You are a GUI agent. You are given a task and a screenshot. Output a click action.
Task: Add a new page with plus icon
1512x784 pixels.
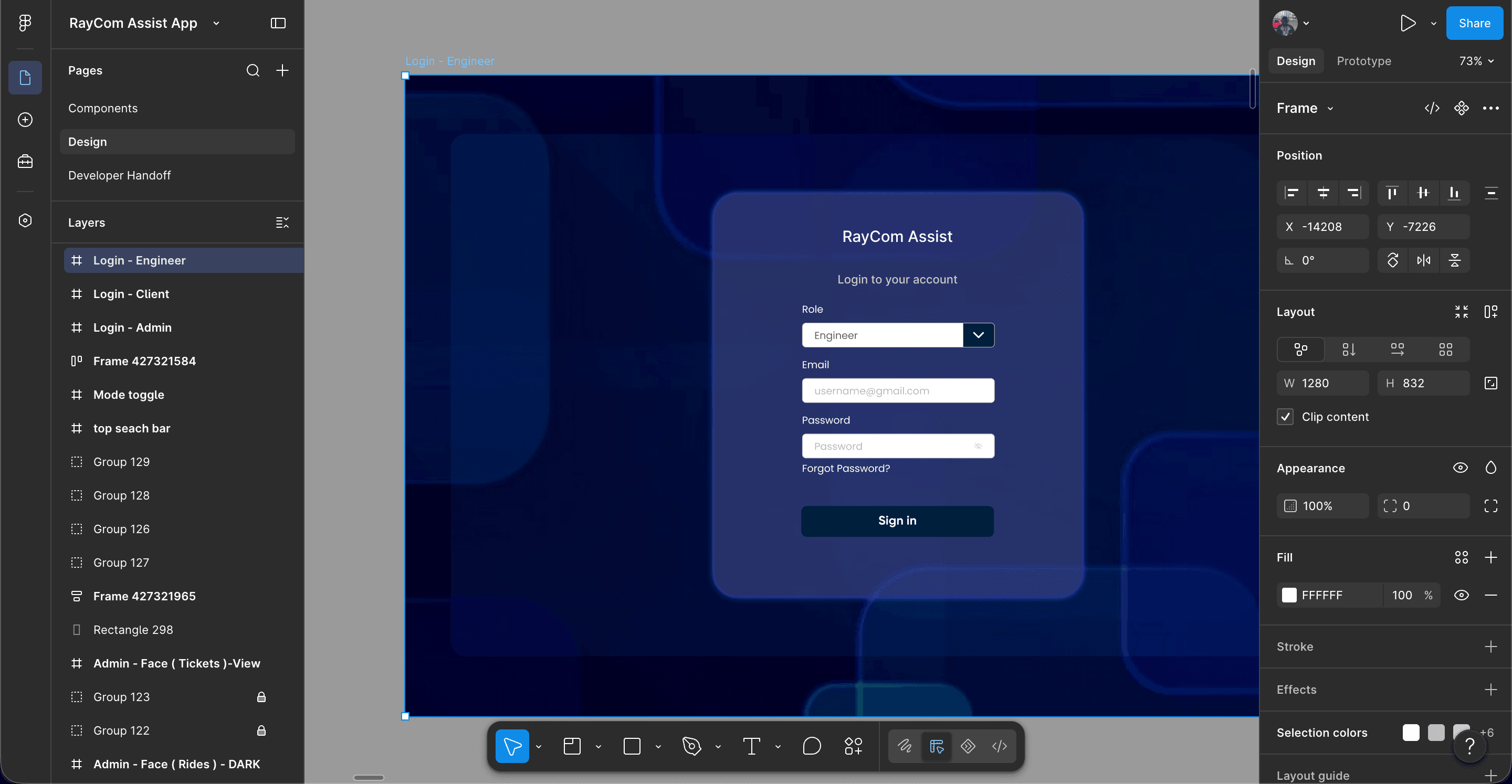point(282,70)
